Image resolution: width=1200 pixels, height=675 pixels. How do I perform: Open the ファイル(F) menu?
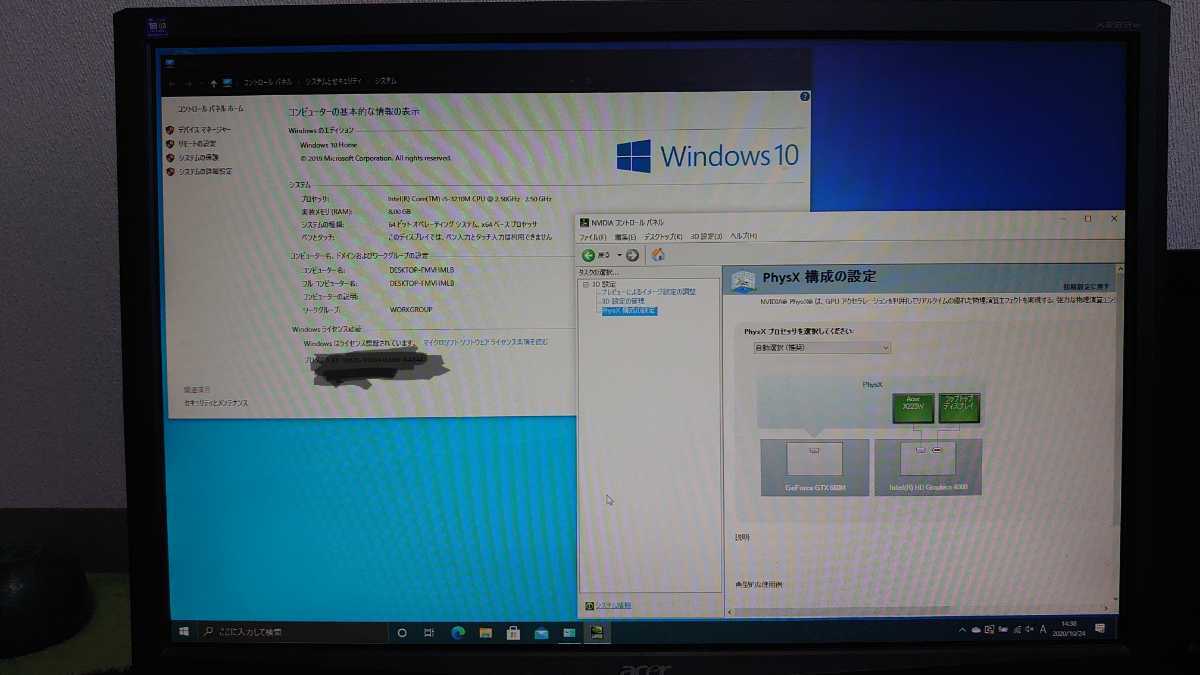pyautogui.click(x=593, y=237)
